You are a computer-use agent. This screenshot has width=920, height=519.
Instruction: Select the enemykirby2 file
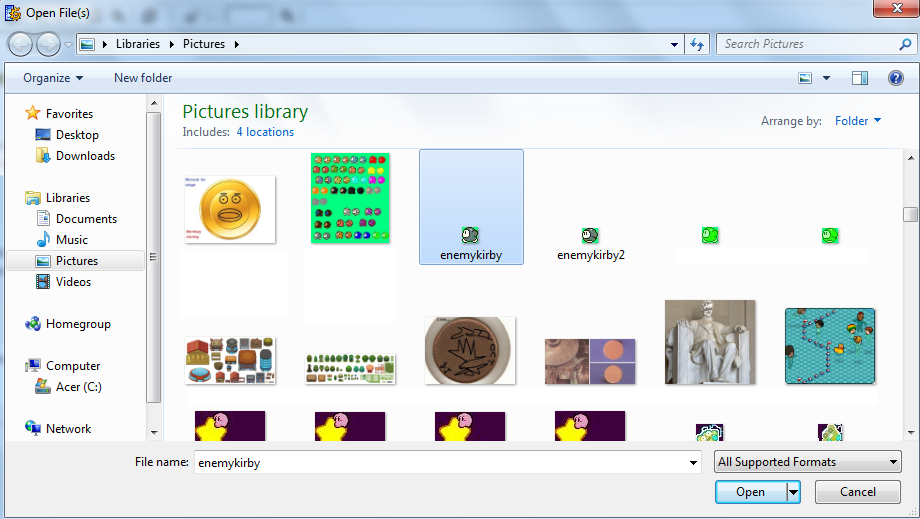(591, 244)
